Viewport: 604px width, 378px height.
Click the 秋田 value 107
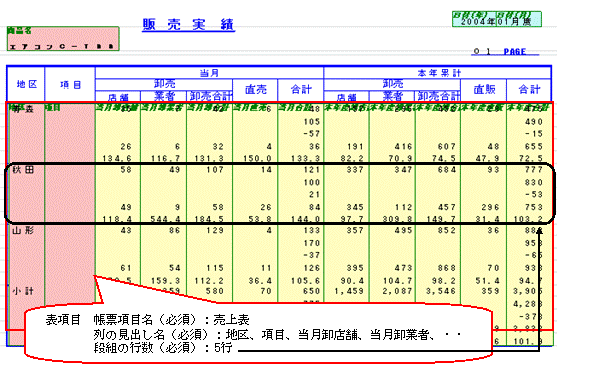pos(215,170)
